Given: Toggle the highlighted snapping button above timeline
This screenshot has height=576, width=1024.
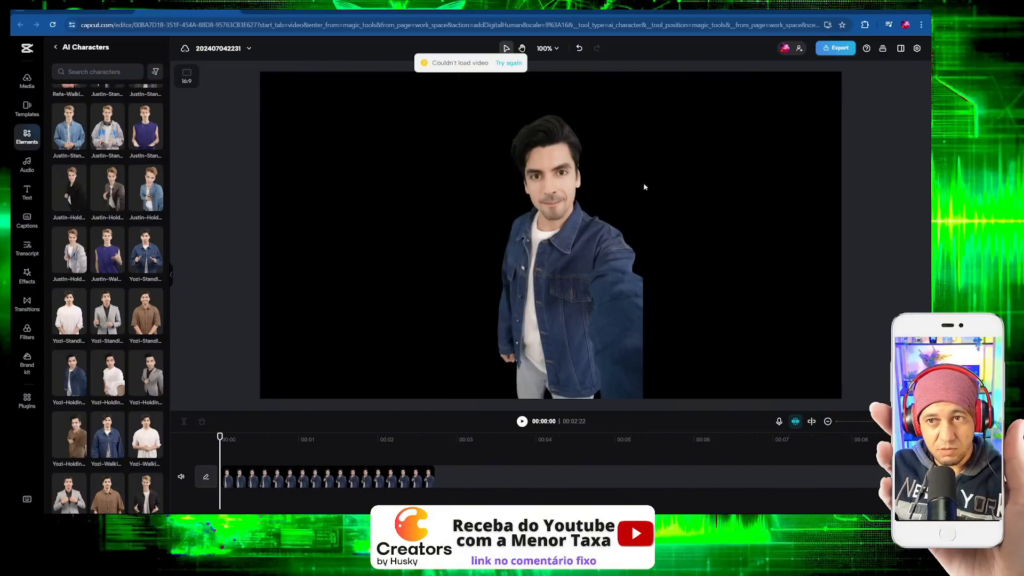Looking at the screenshot, I should point(795,421).
